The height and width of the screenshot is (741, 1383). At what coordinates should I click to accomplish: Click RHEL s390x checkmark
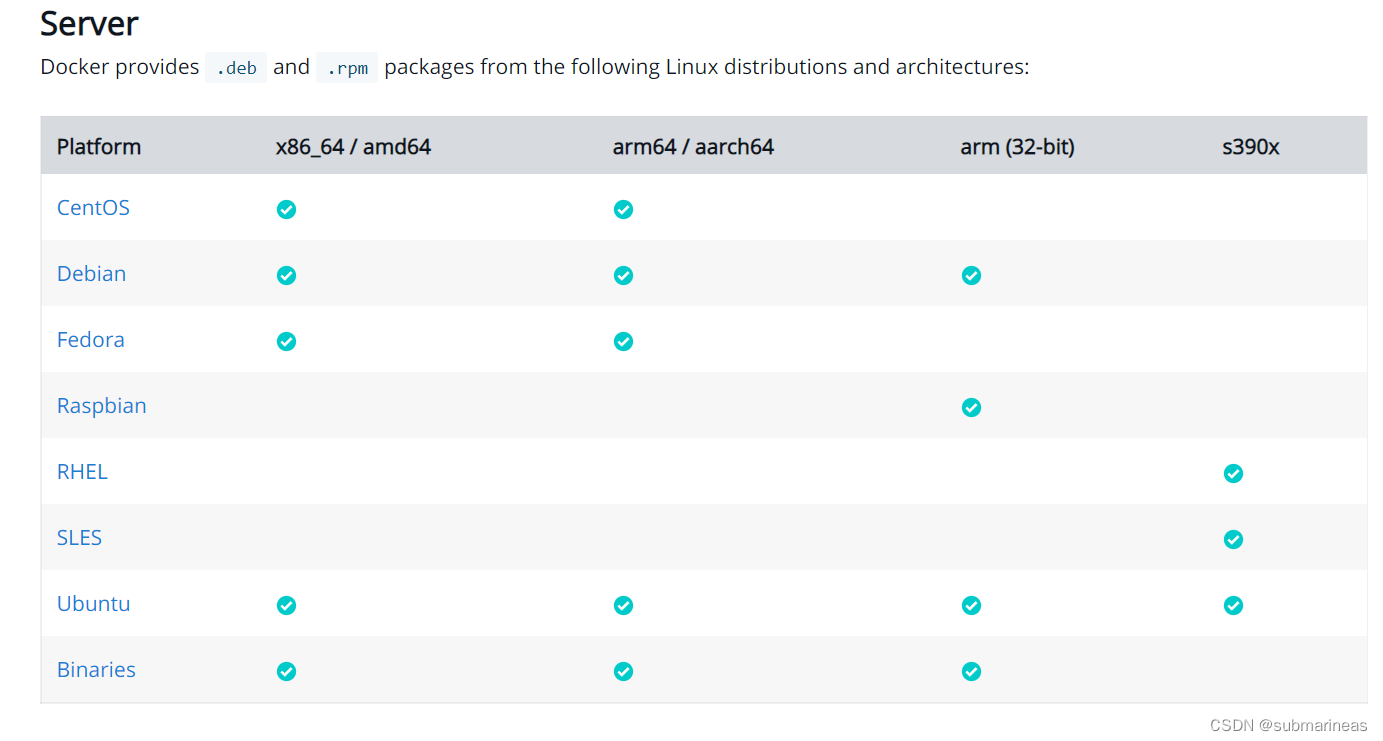click(x=1233, y=473)
